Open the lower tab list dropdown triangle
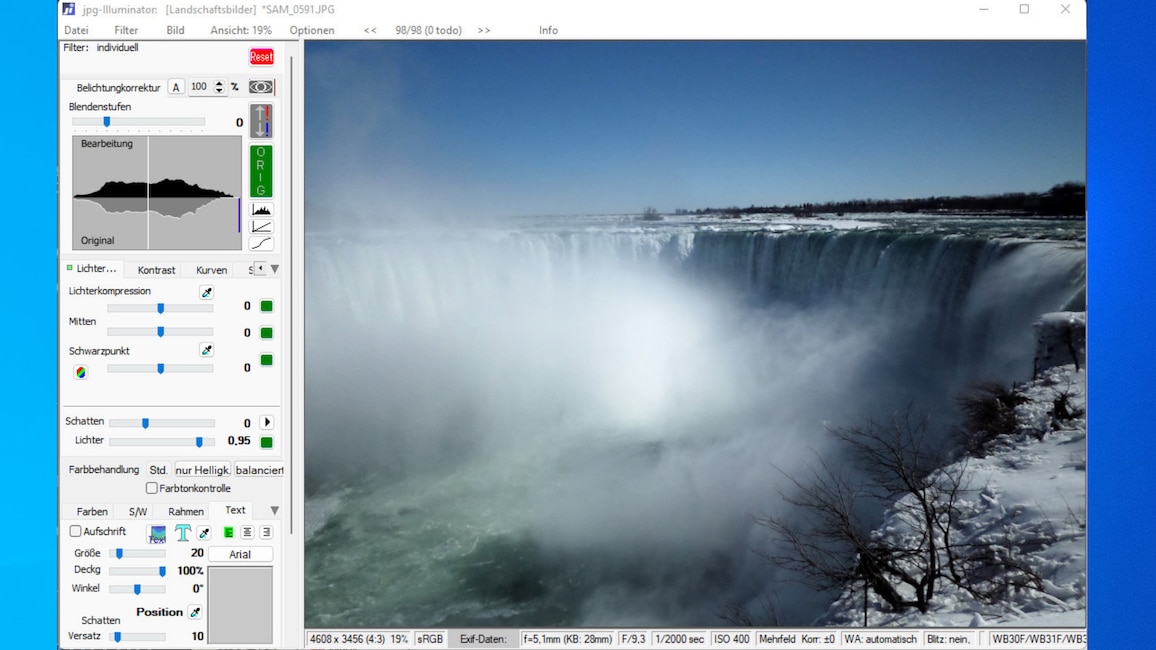The height and width of the screenshot is (650, 1156). (x=275, y=510)
